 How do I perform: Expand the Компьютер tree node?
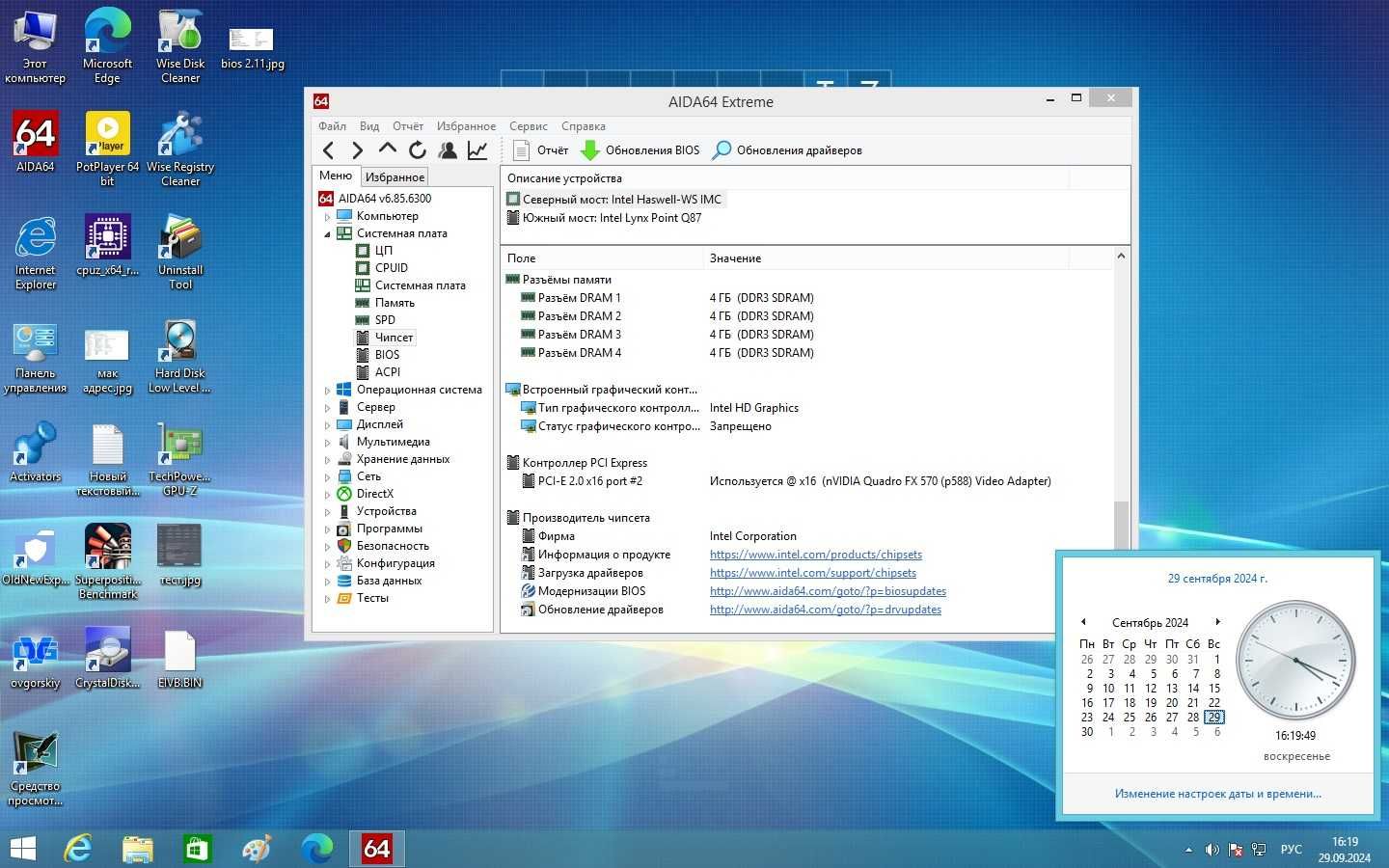(327, 216)
